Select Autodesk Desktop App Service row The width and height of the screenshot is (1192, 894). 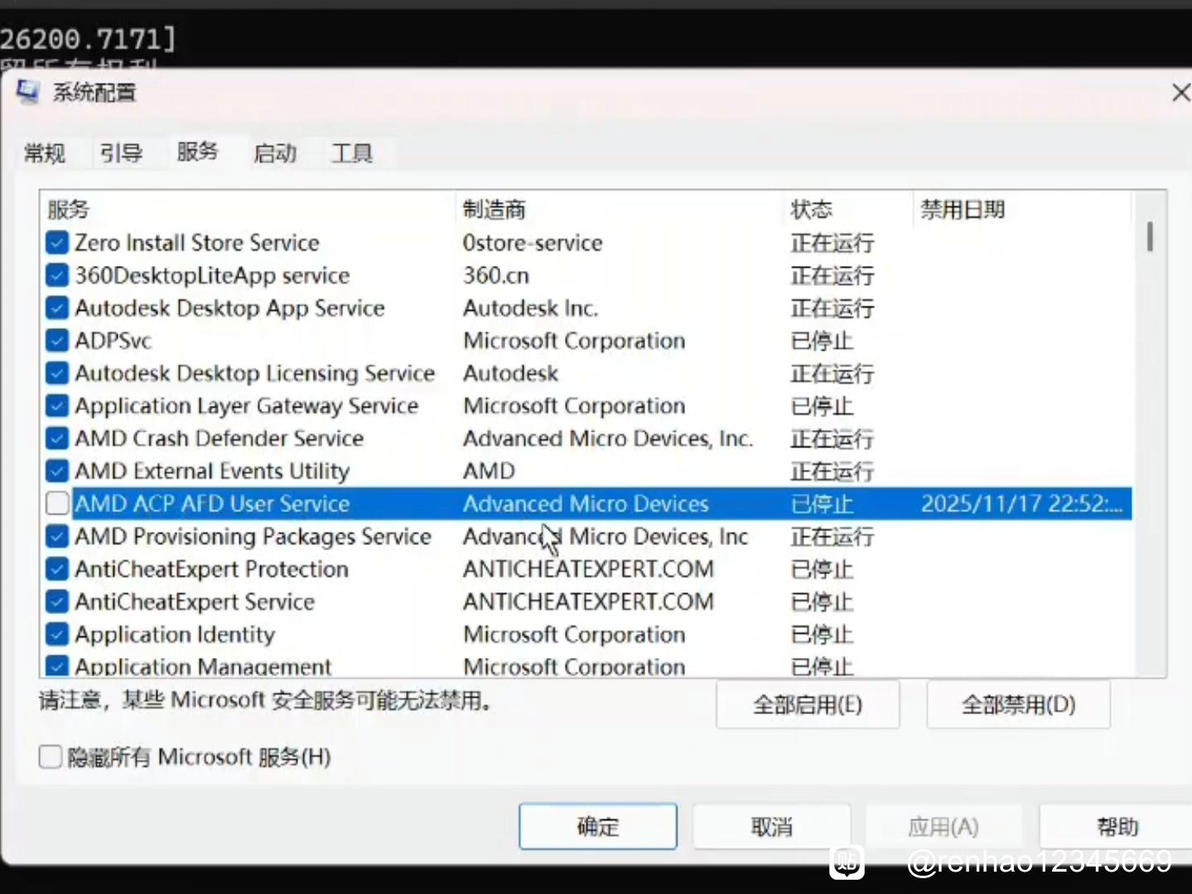pyautogui.click(x=587, y=308)
